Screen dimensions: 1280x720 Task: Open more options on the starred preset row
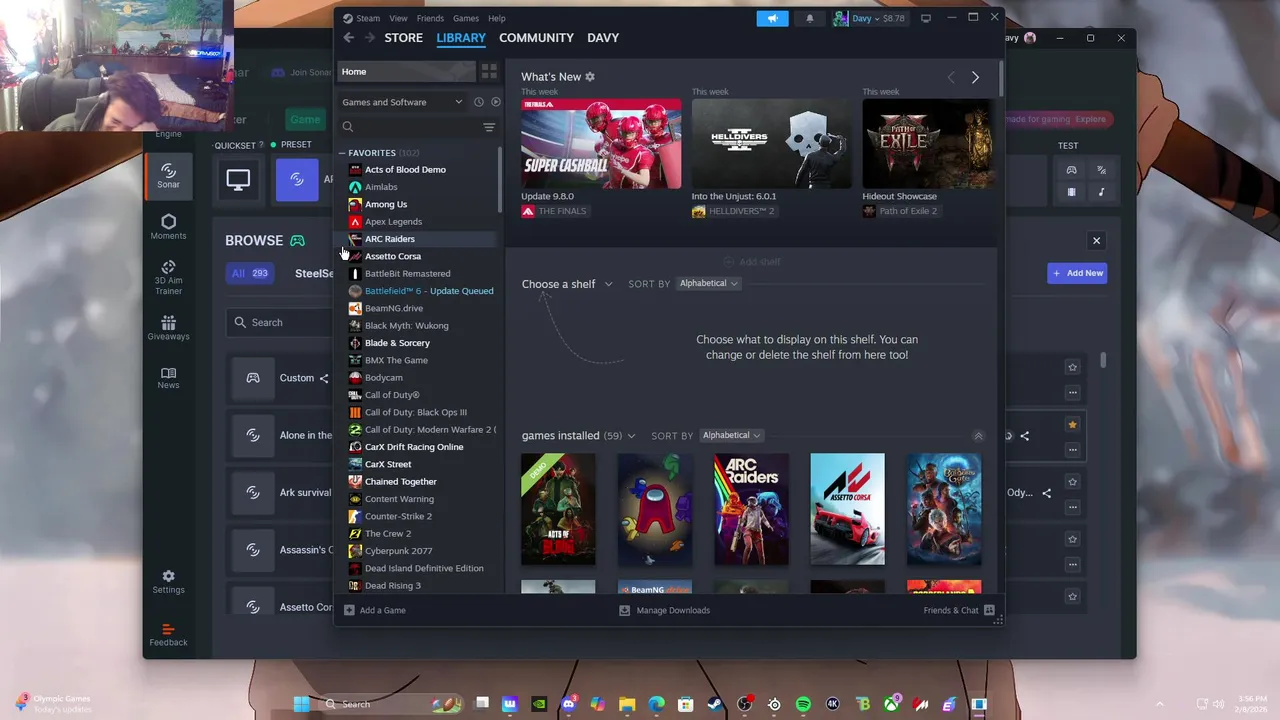[1072, 449]
